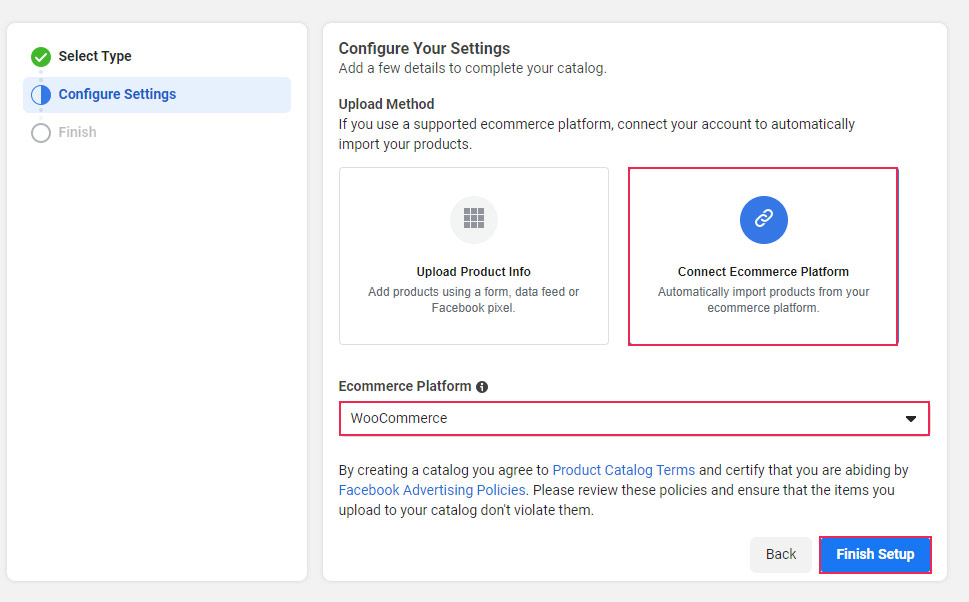The width and height of the screenshot is (969, 602).
Task: Click the grid icon for Upload Product Info
Action: pos(473,219)
